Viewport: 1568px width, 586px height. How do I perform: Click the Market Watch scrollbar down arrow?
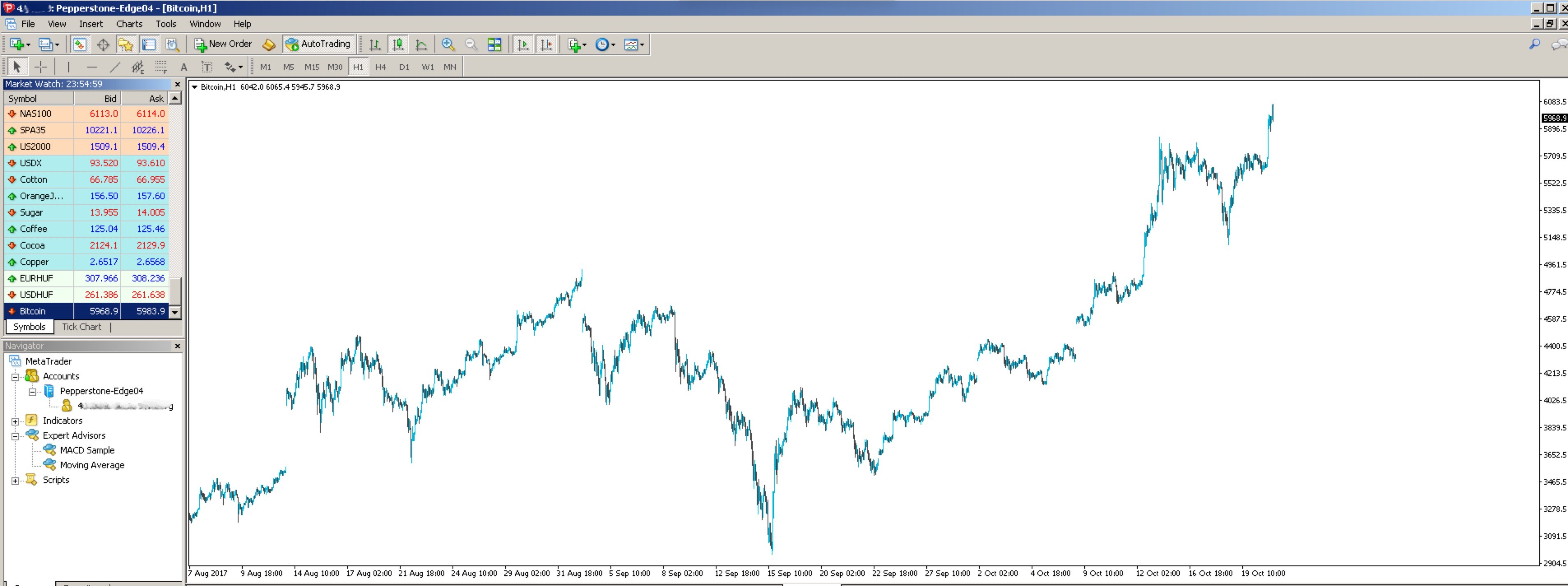[175, 312]
